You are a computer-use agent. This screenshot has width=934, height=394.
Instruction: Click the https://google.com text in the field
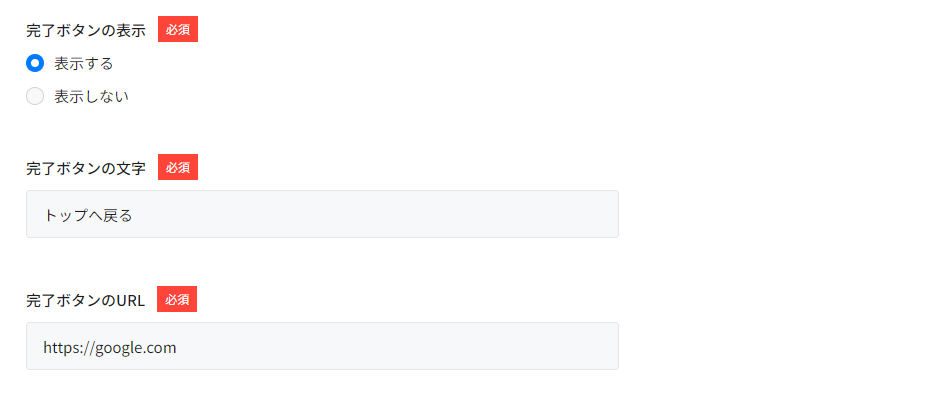tap(110, 348)
